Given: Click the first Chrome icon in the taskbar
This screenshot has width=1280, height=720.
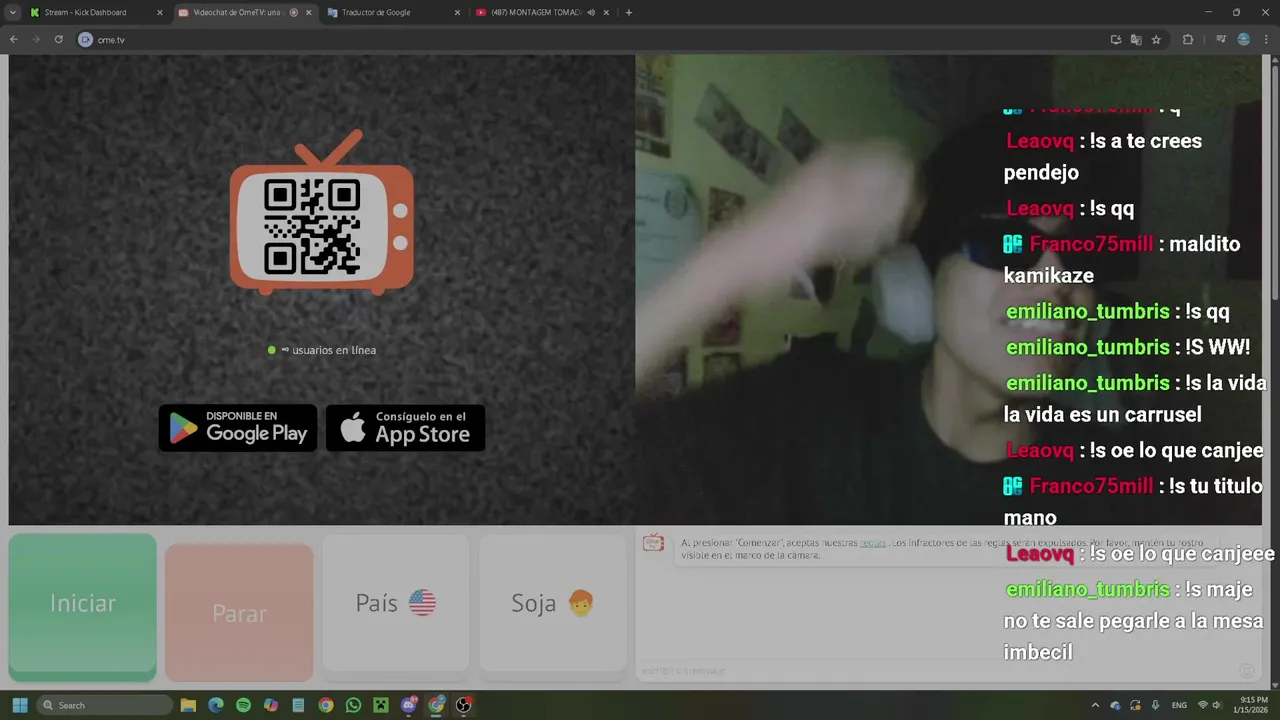Looking at the screenshot, I should [x=325, y=705].
